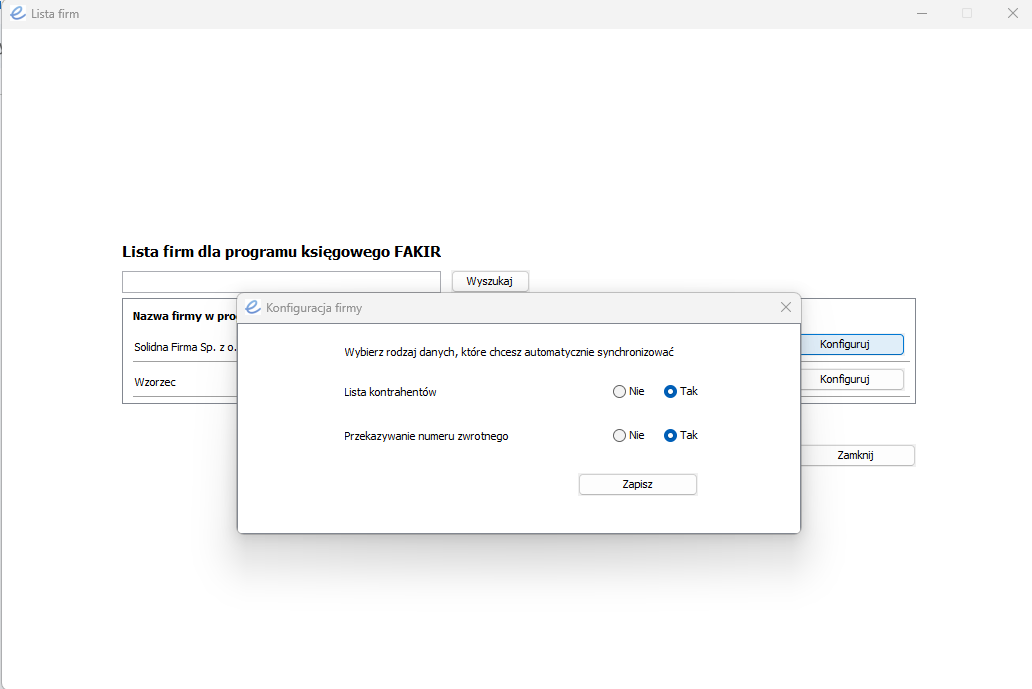Click the Zamknij button
Screen dimensions: 1032x689
click(857, 455)
